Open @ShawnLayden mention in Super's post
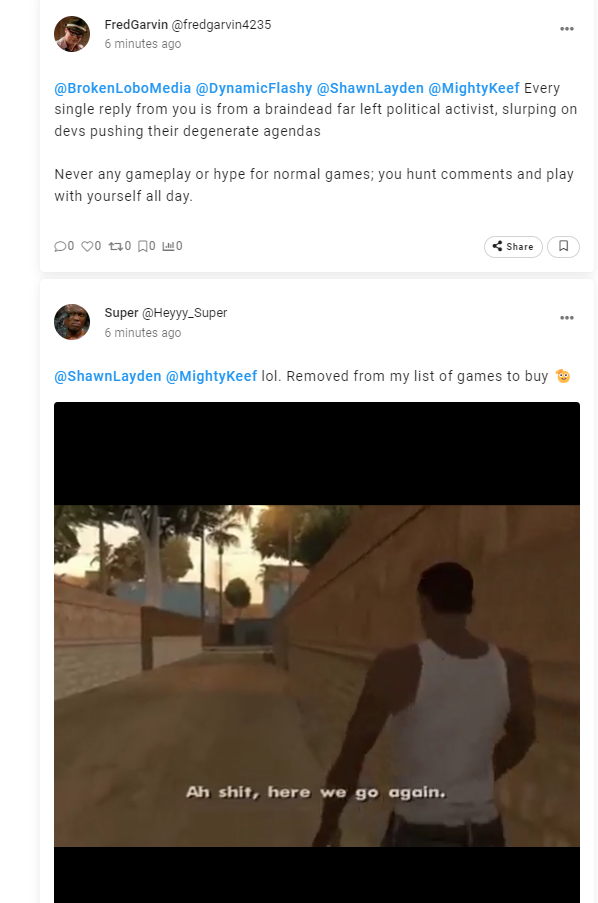 click(108, 376)
